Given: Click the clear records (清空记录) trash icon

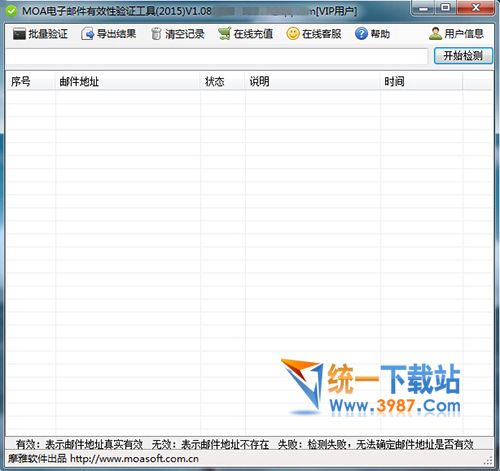Looking at the screenshot, I should (x=156, y=34).
